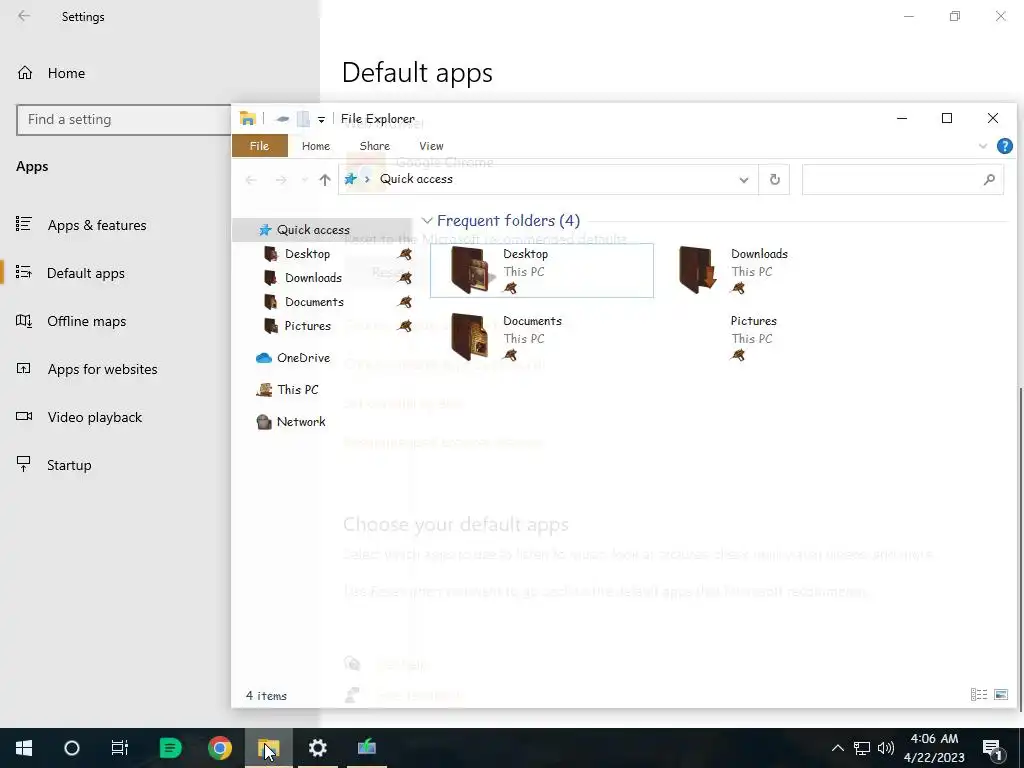This screenshot has width=1024, height=768.
Task: Open File Explorer help icon
Action: (x=1004, y=146)
